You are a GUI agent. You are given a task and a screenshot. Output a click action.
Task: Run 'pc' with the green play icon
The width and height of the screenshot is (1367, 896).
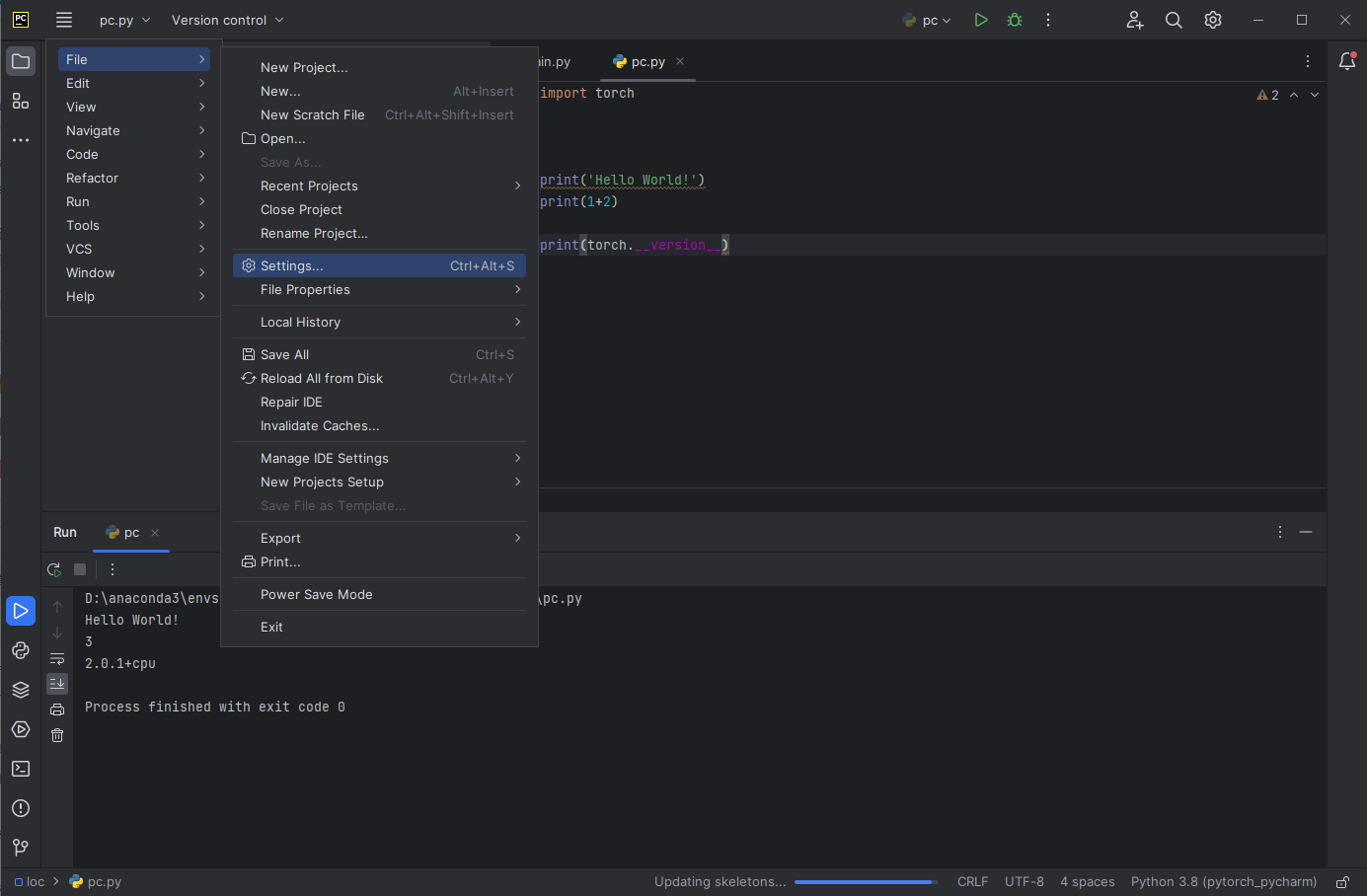[x=981, y=20]
